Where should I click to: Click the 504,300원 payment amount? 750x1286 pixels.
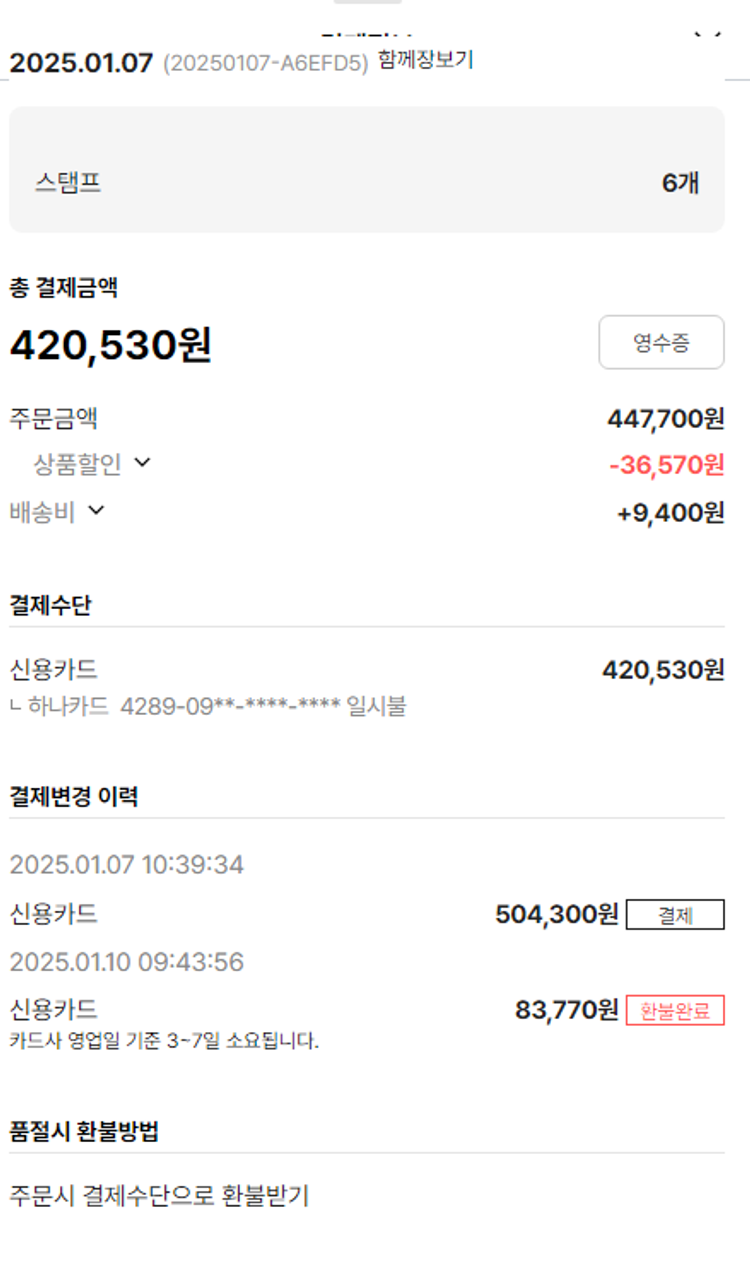pos(556,915)
